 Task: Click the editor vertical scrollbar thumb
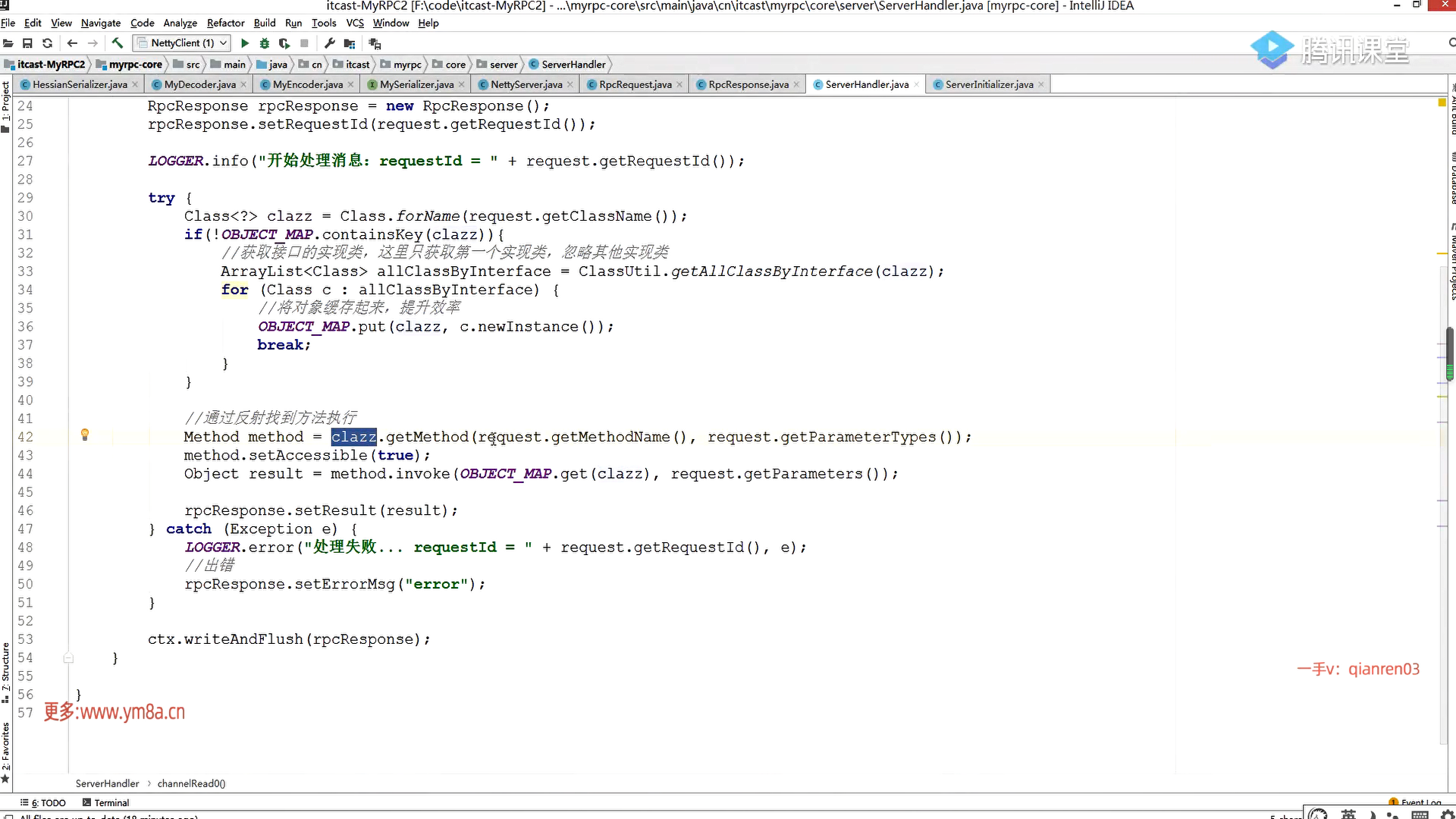[1449, 353]
